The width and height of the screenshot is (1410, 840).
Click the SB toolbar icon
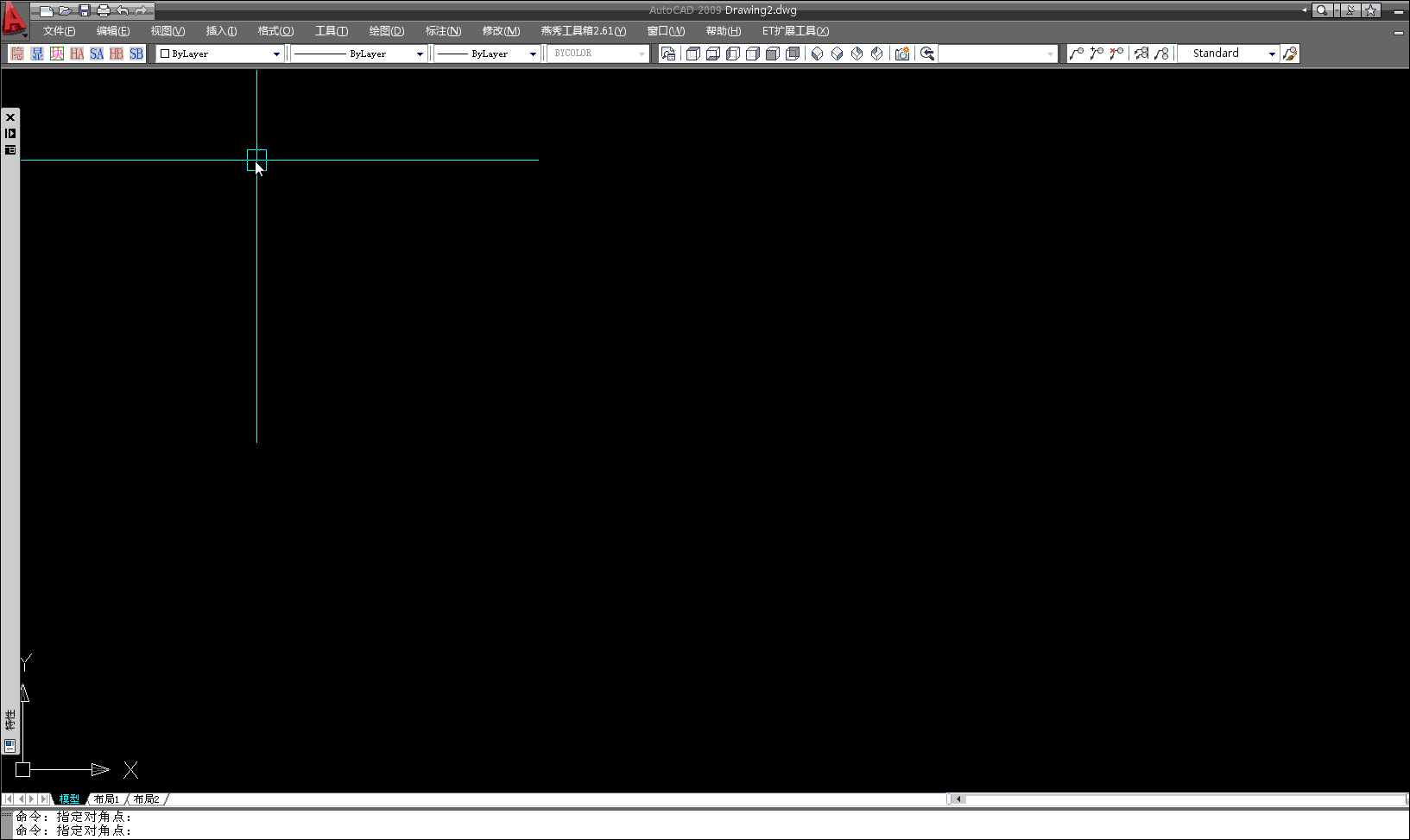pyautogui.click(x=136, y=54)
